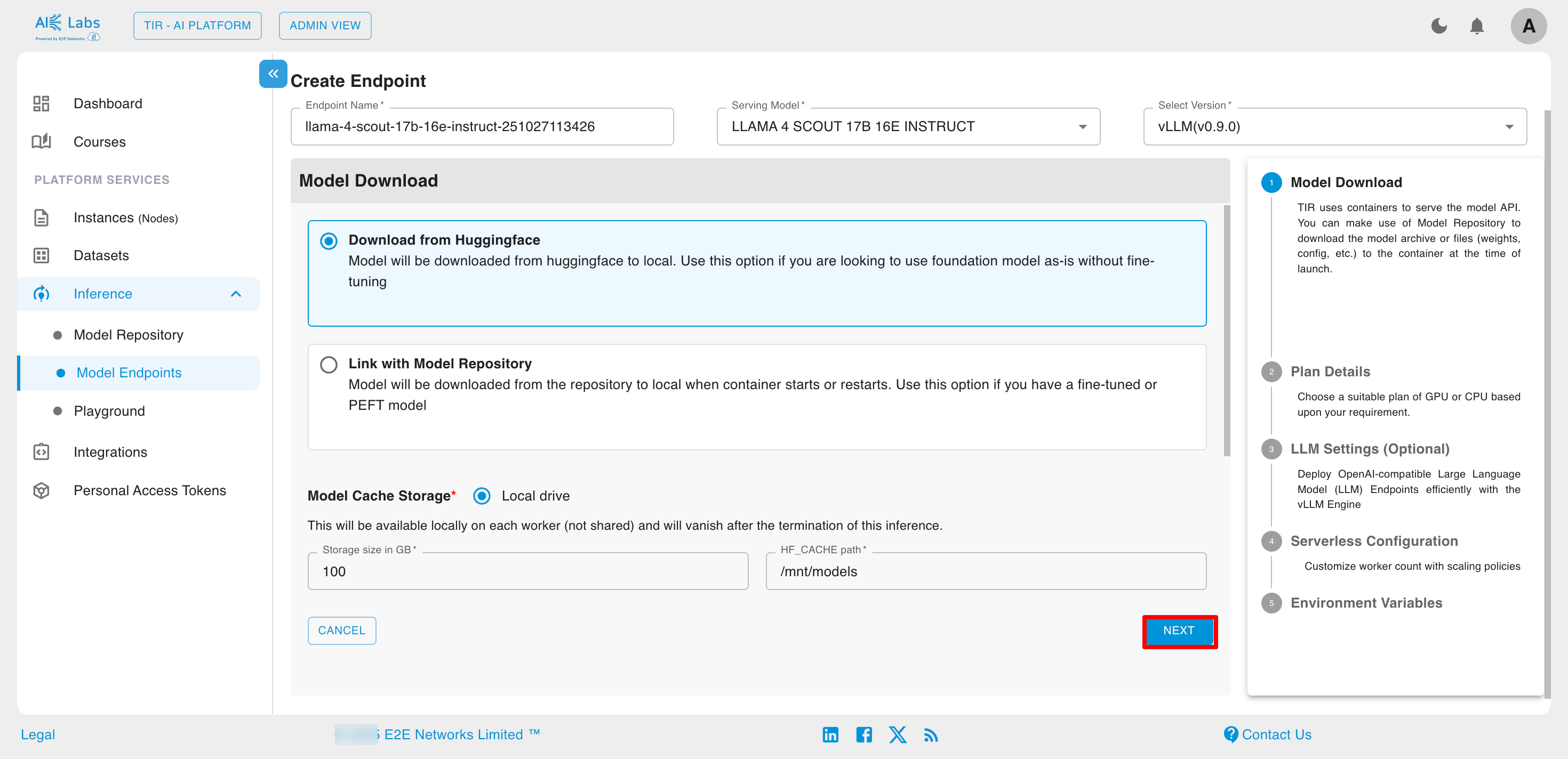
Task: Click the Datasets table icon
Action: coord(41,255)
